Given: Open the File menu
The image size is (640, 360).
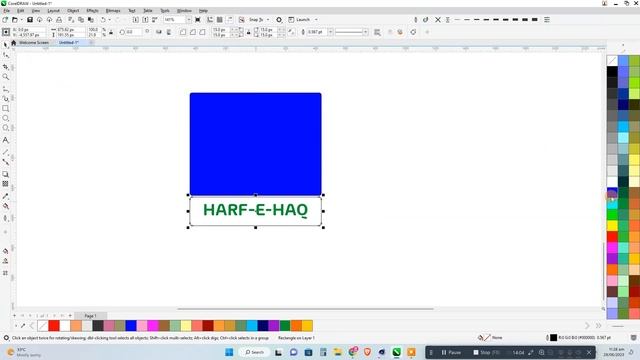Looking at the screenshot, I should [x=7, y=11].
